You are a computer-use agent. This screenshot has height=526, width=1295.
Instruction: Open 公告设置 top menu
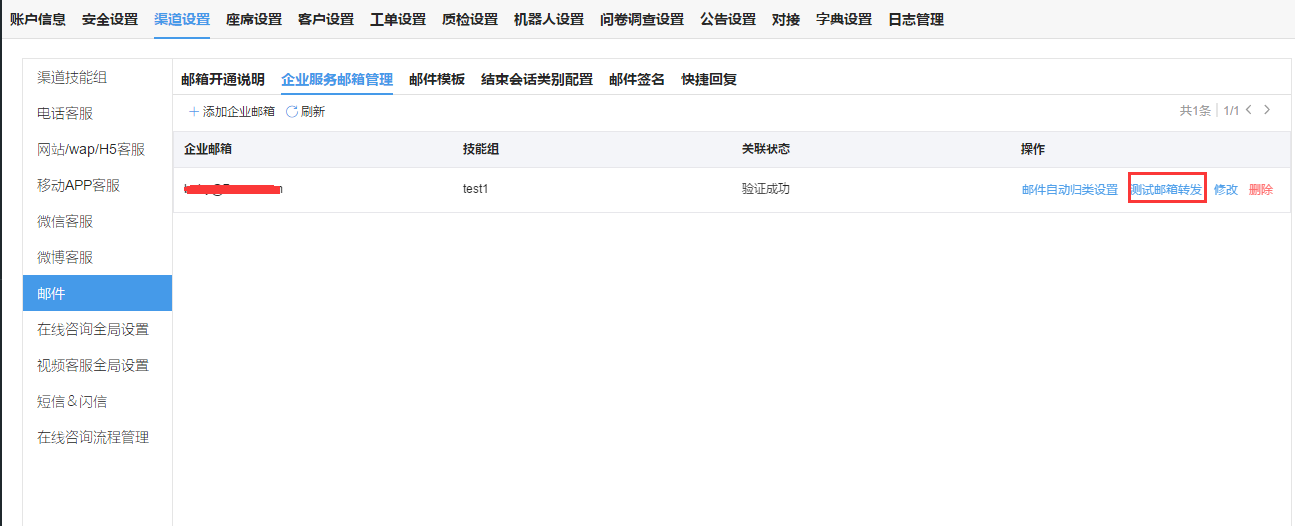pos(728,19)
